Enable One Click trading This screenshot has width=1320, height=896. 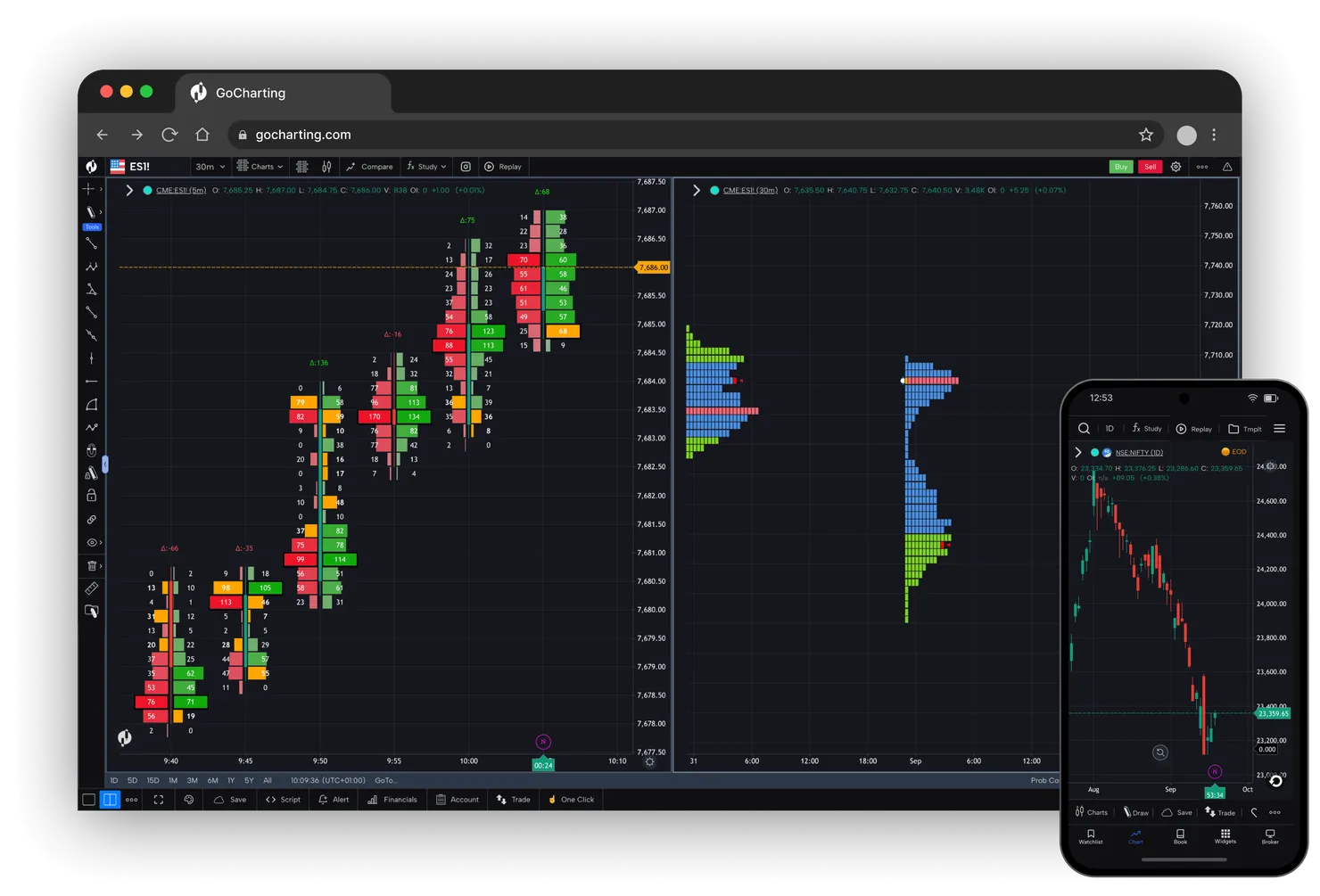coord(571,800)
